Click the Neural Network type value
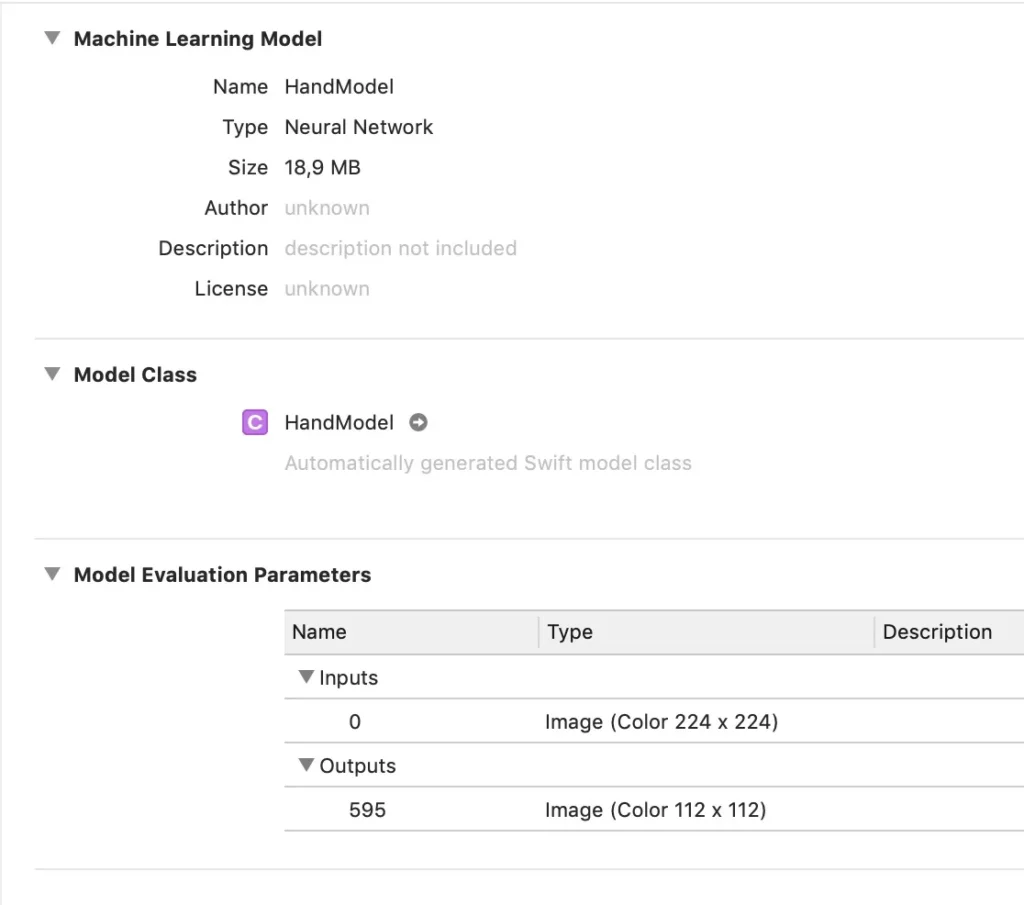The image size is (1024, 905). [359, 127]
